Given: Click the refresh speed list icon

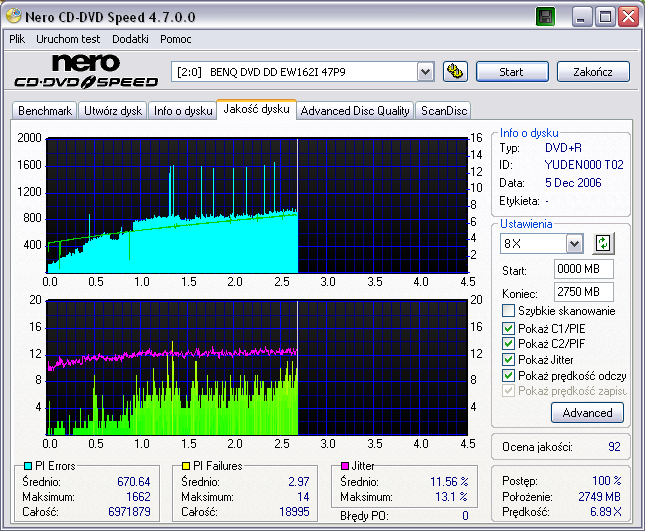Looking at the screenshot, I should (603, 243).
